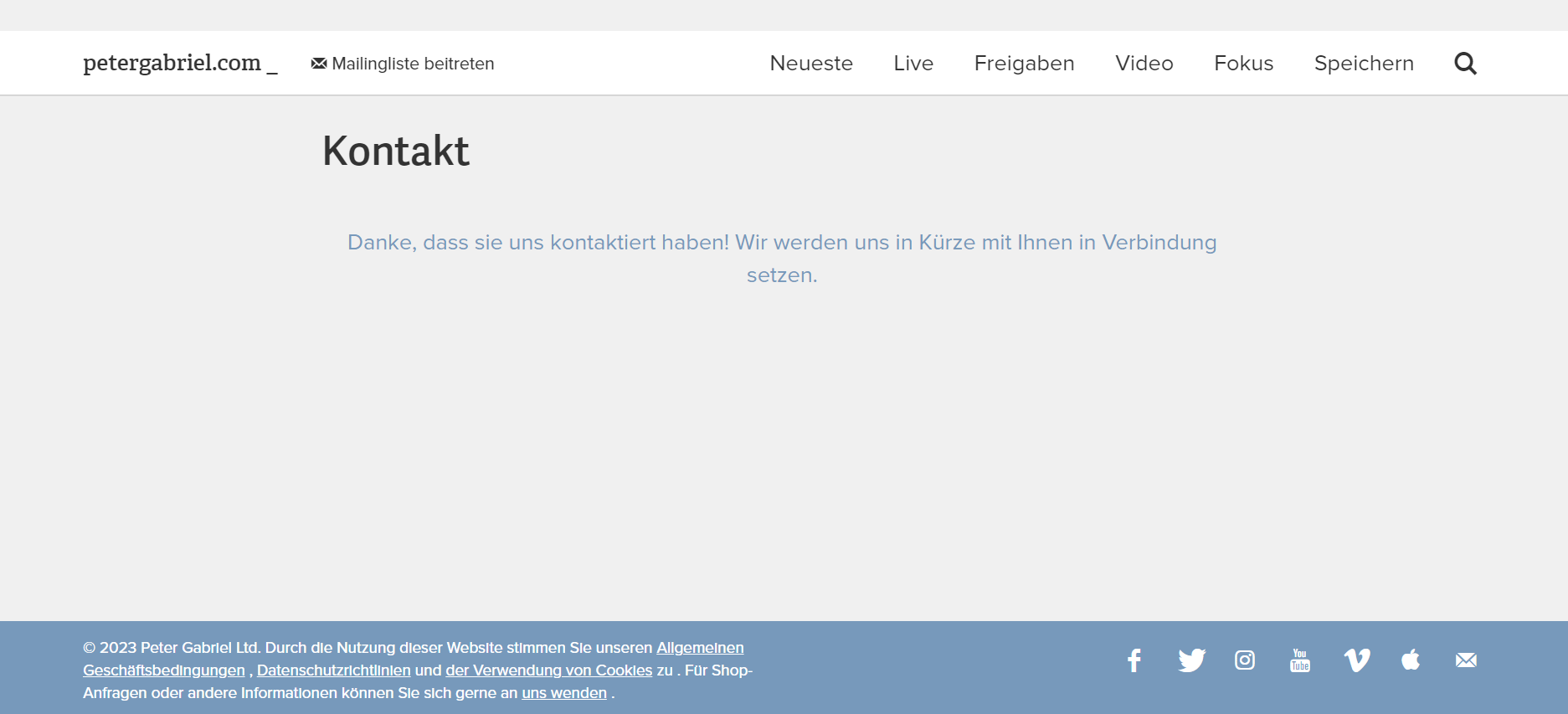
Task: Open the Datenschutzrichtlinien link
Action: [333, 670]
